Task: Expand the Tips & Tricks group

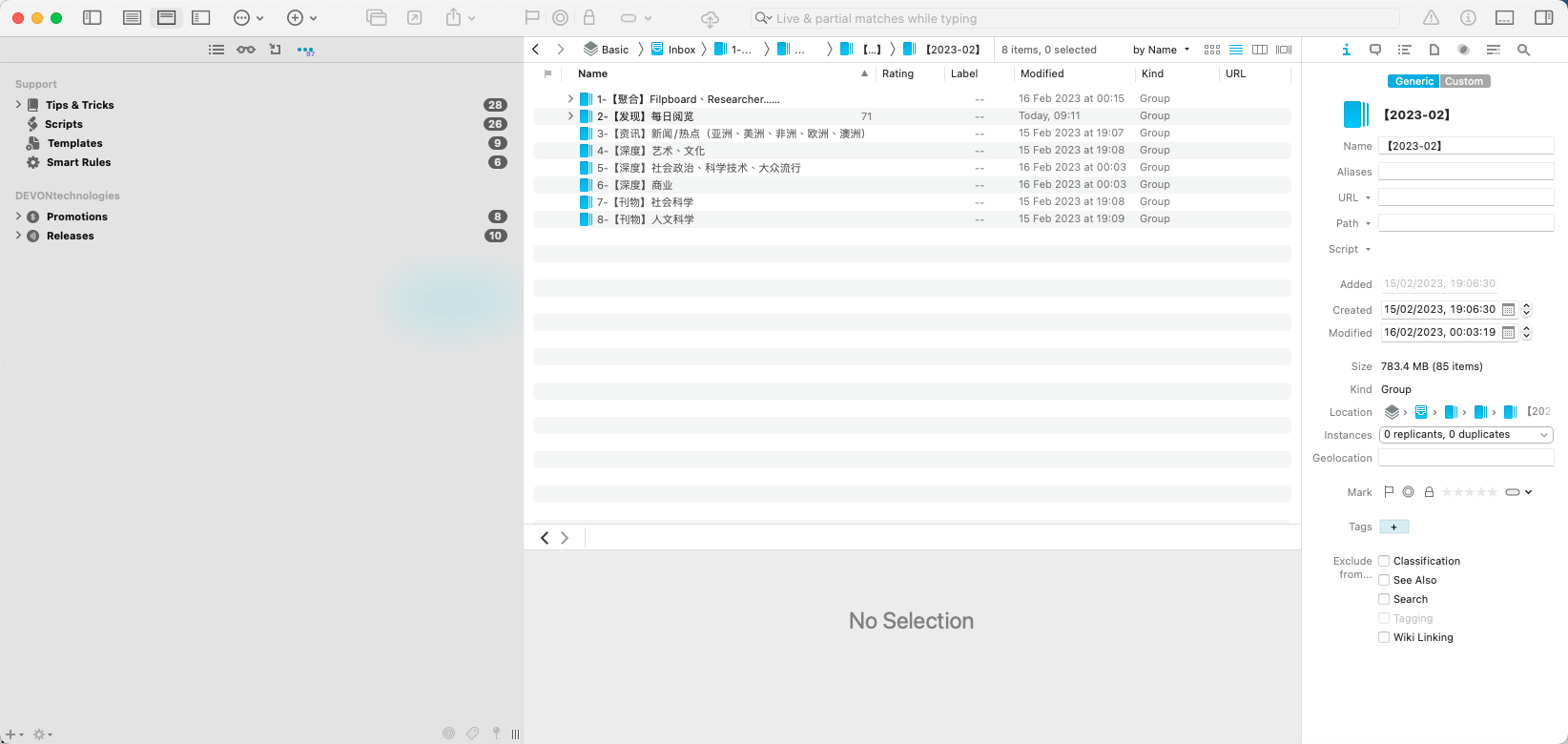Action: 18,105
